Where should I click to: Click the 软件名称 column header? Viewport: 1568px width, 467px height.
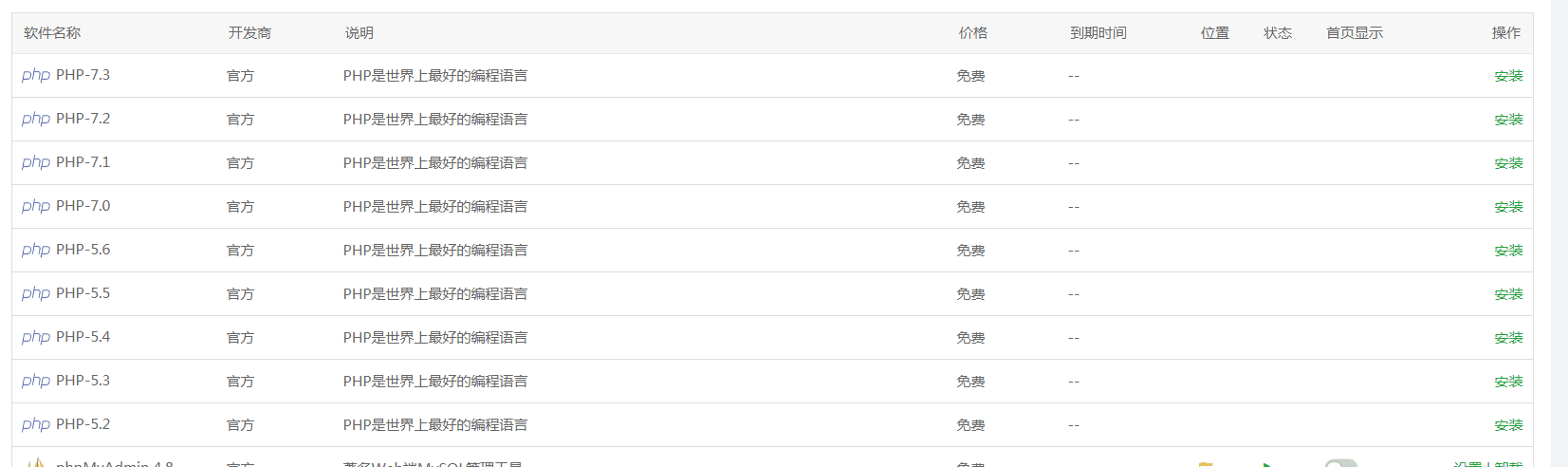click(52, 33)
